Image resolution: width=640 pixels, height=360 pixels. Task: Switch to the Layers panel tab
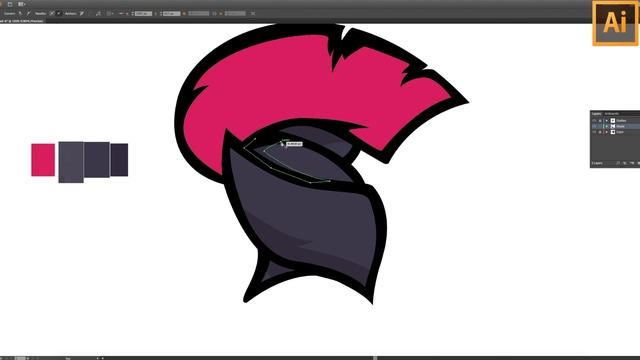tap(596, 113)
